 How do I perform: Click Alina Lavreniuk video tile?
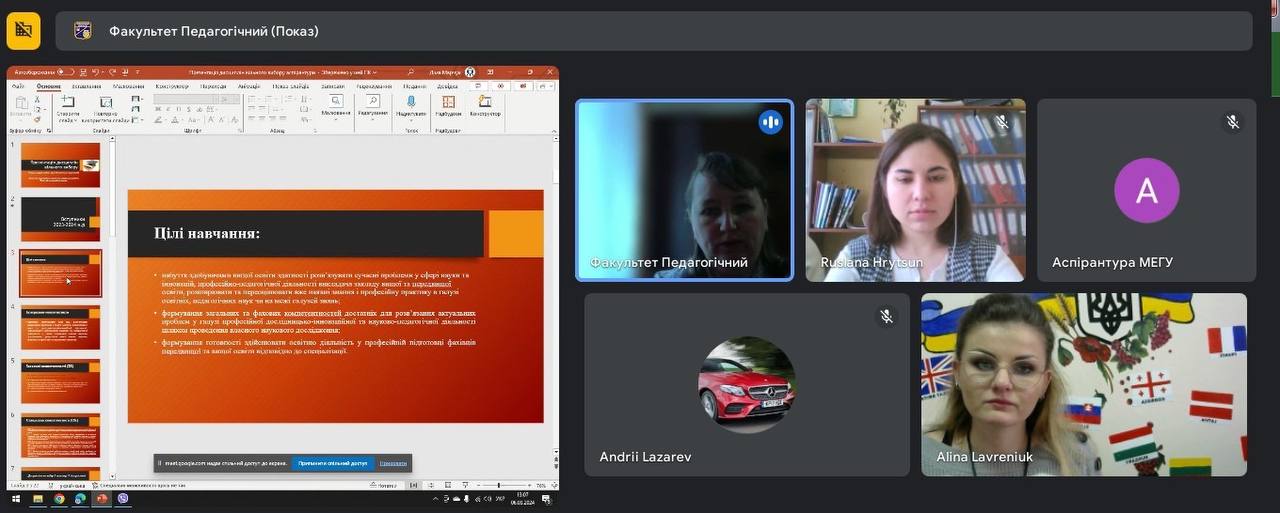1084,384
